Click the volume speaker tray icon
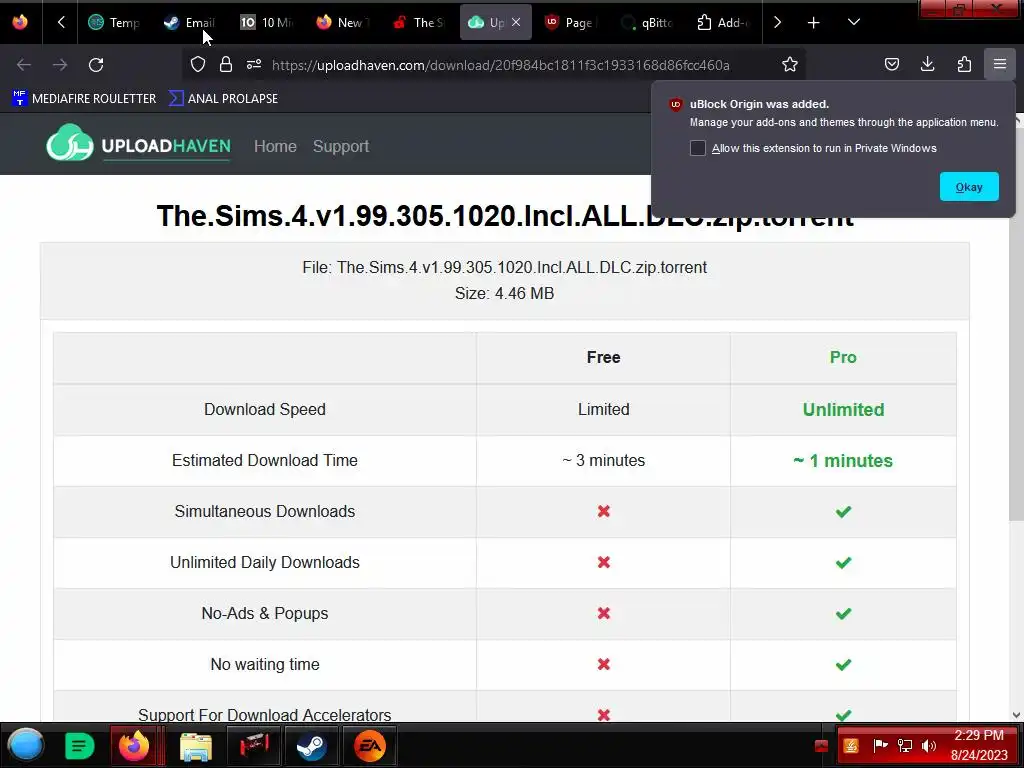This screenshot has height=768, width=1024. coord(929,745)
